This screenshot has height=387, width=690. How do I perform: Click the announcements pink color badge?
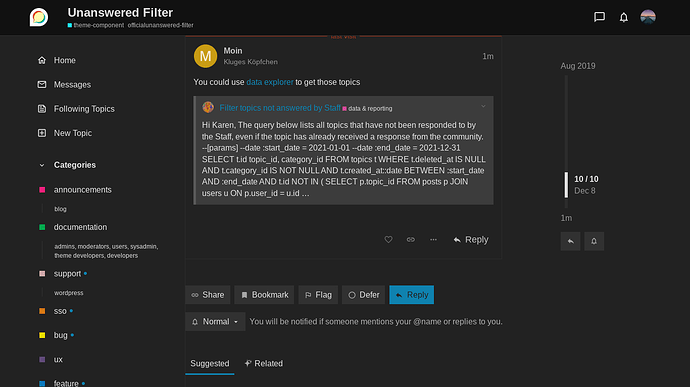[42, 190]
